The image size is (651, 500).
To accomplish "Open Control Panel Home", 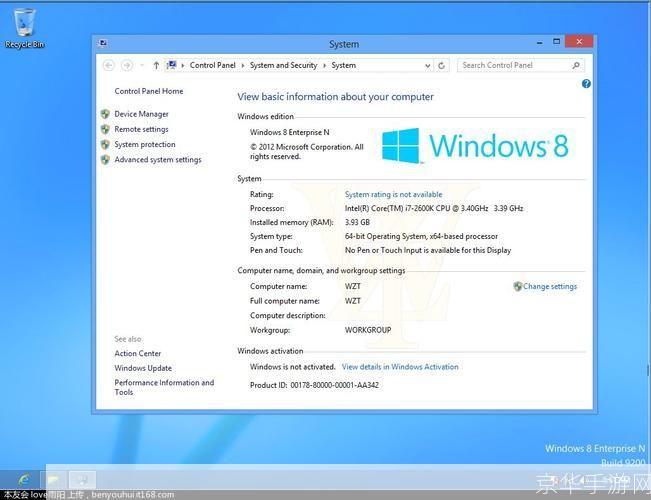I will (x=149, y=91).
